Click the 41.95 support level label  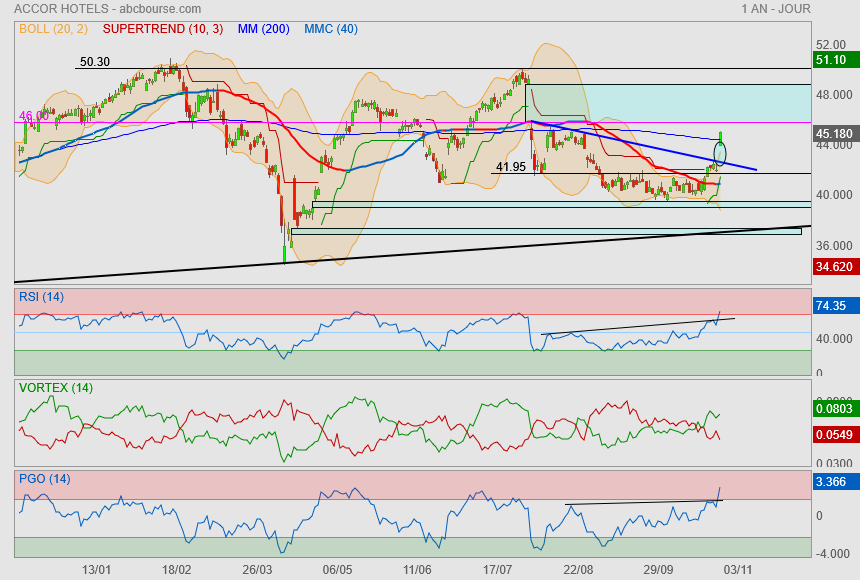pyautogui.click(x=510, y=167)
